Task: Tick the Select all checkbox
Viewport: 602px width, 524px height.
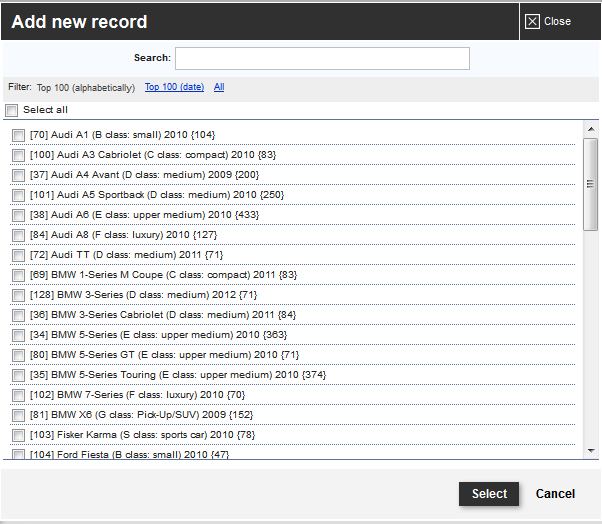Action: tap(12, 110)
